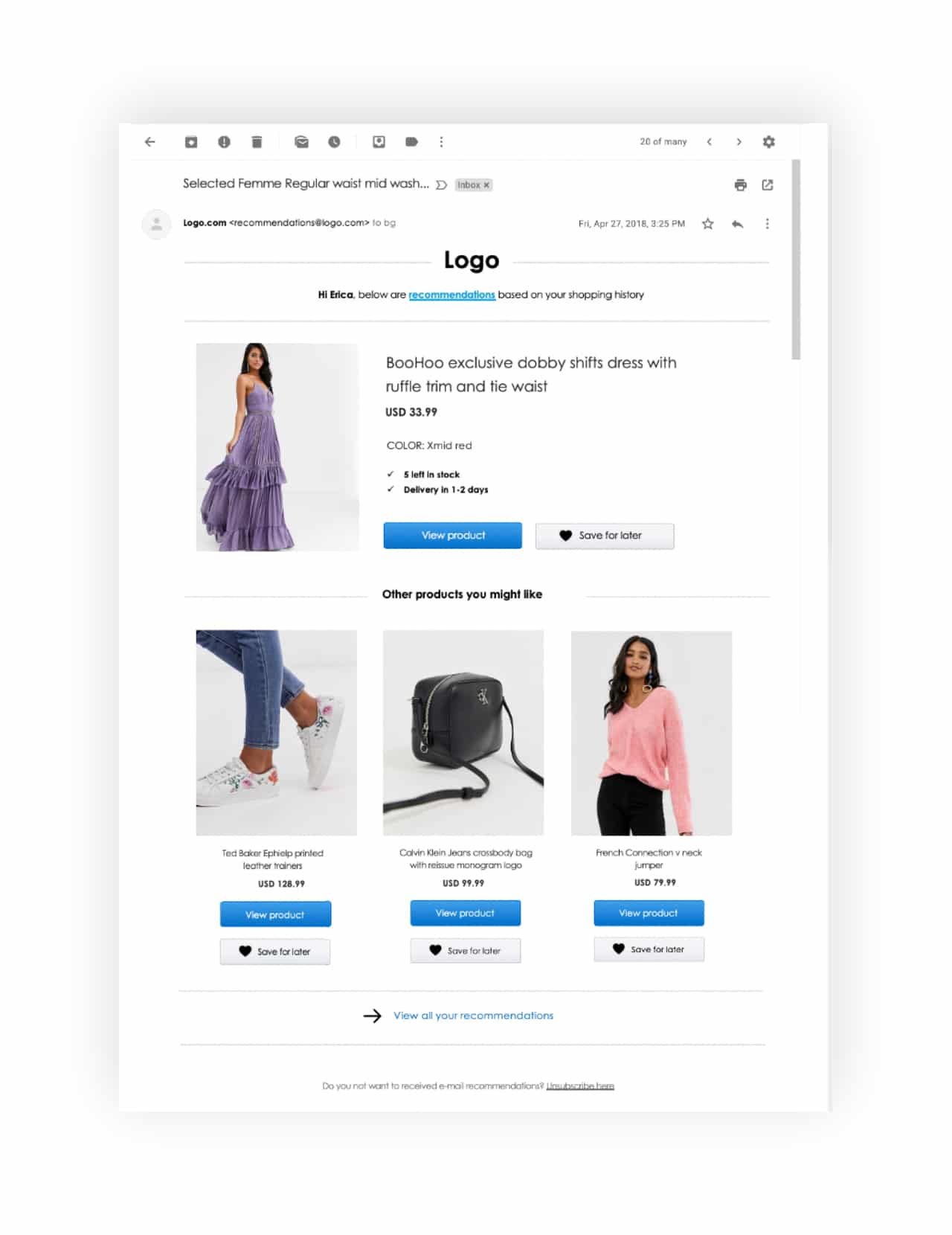Image resolution: width=952 pixels, height=1235 pixels.
Task: Open the Move to icon
Action: point(379,141)
